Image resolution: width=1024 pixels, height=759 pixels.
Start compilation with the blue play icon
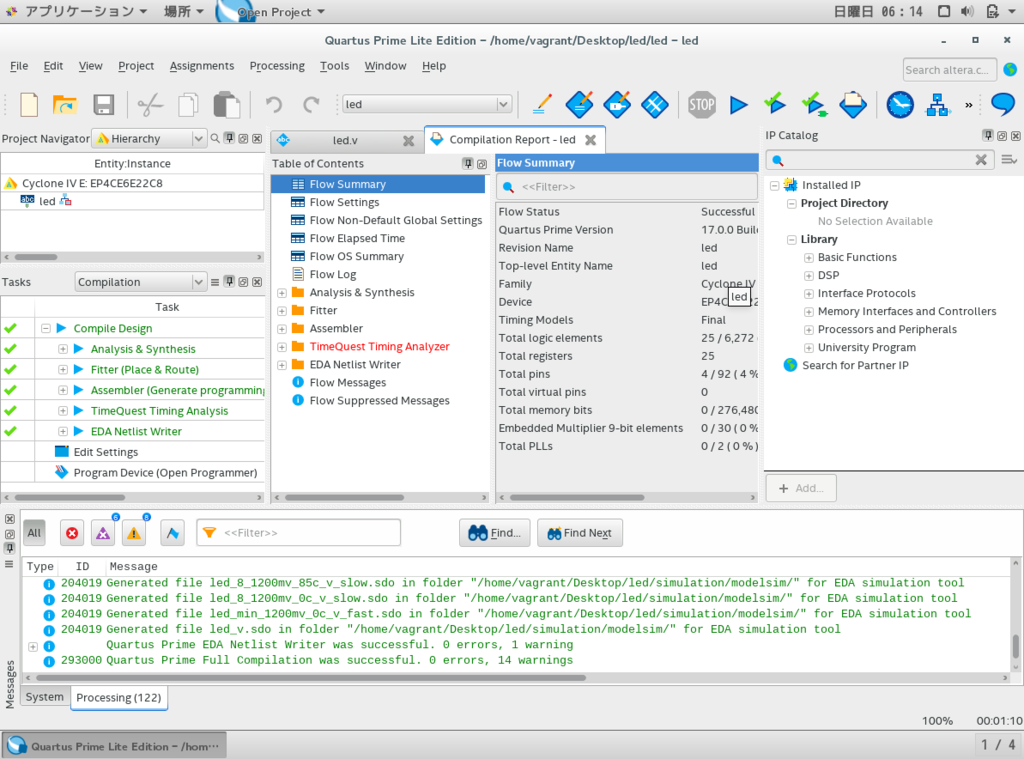coord(739,105)
